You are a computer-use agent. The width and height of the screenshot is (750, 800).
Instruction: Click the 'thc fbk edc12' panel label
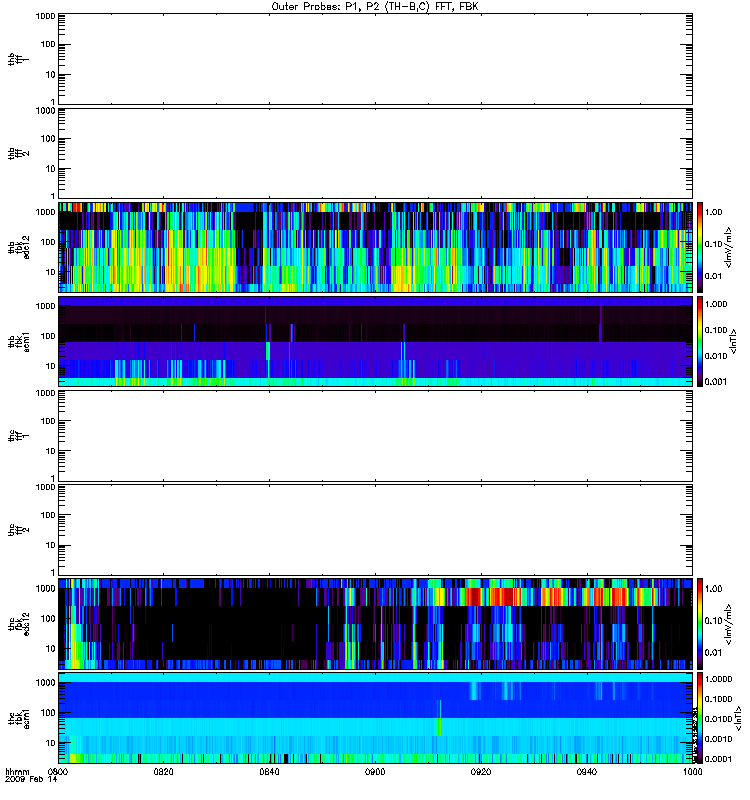coord(19,623)
